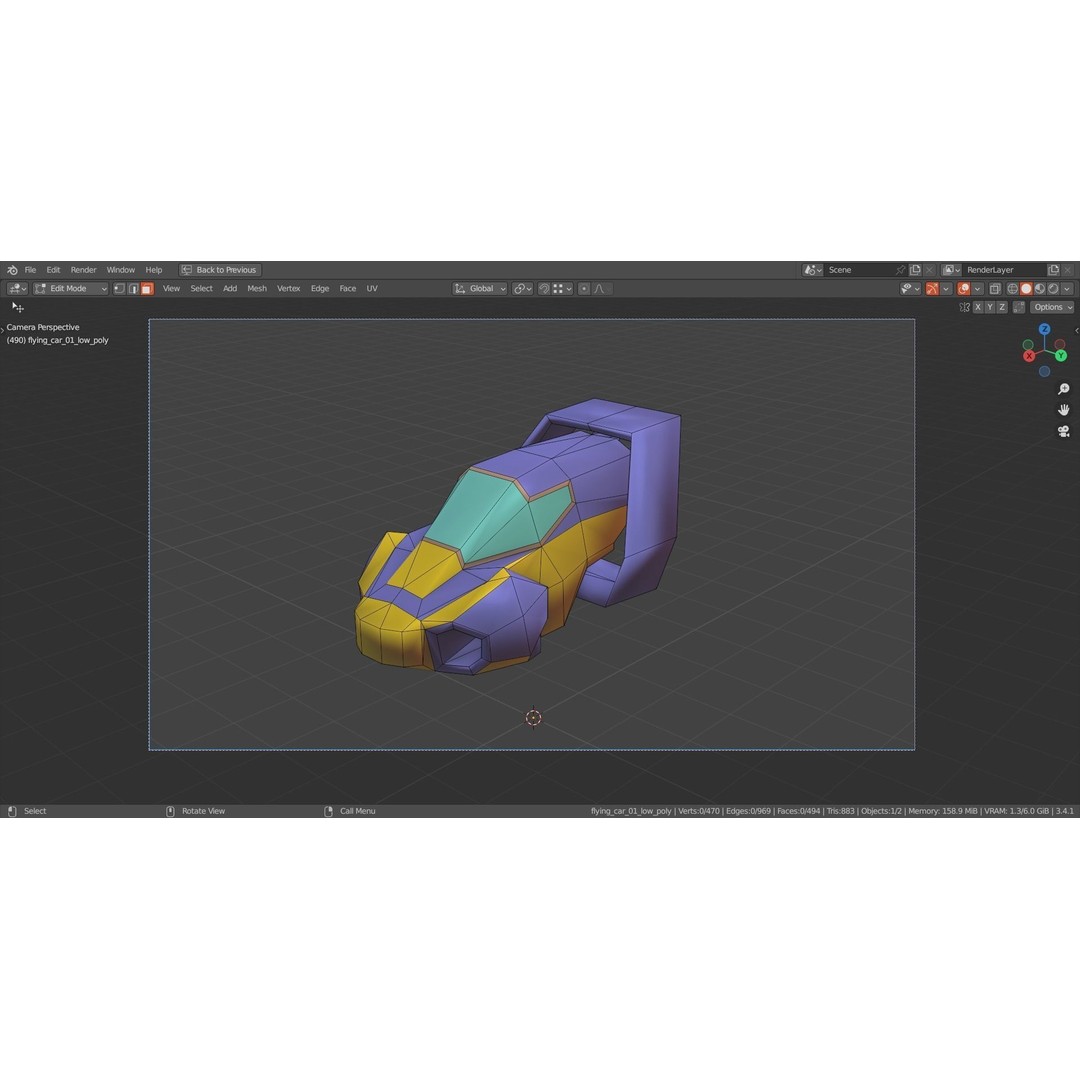Toggle X-ray mode in header
This screenshot has height=1080, width=1080.
point(994,289)
